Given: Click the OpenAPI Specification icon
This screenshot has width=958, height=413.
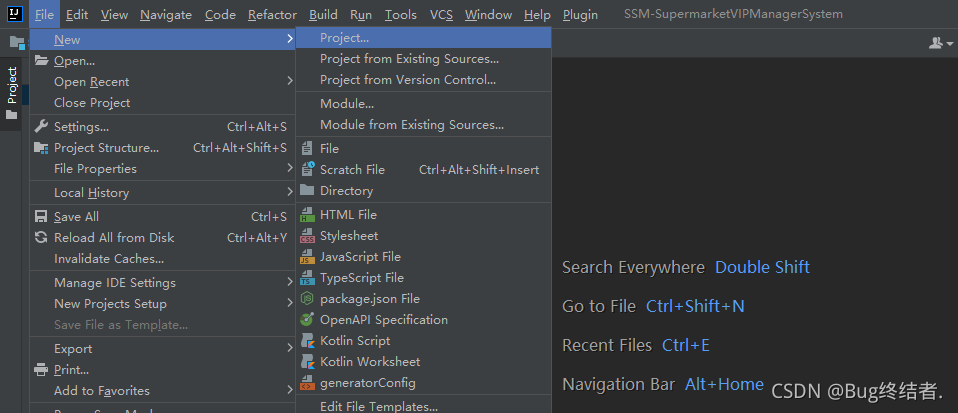Looking at the screenshot, I should 307,320.
